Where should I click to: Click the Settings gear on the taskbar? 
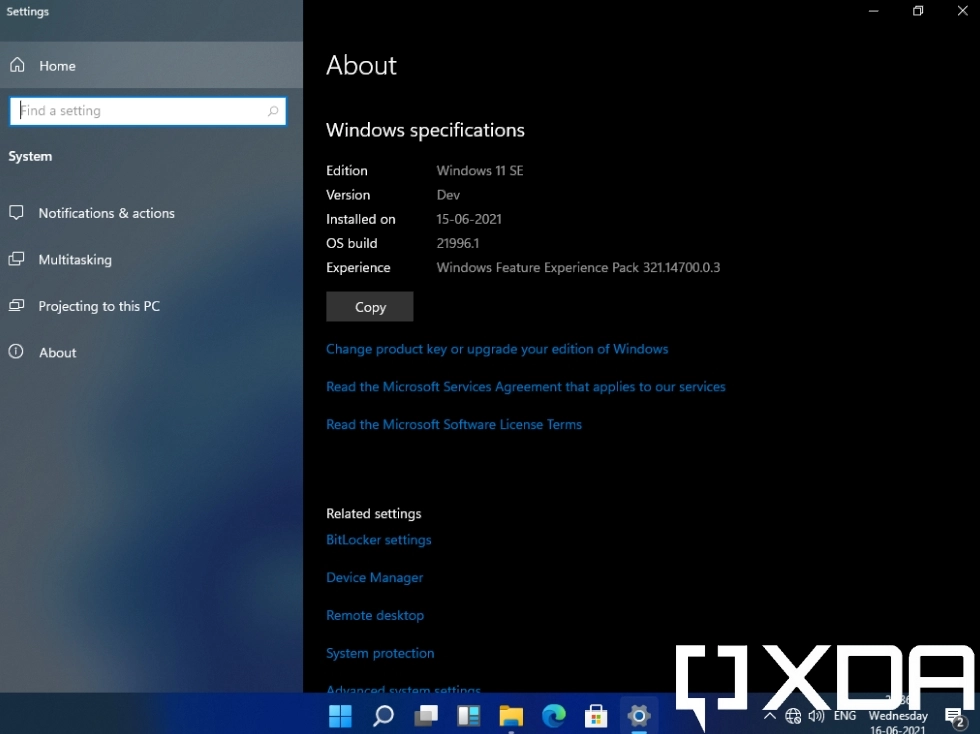pyautogui.click(x=638, y=716)
